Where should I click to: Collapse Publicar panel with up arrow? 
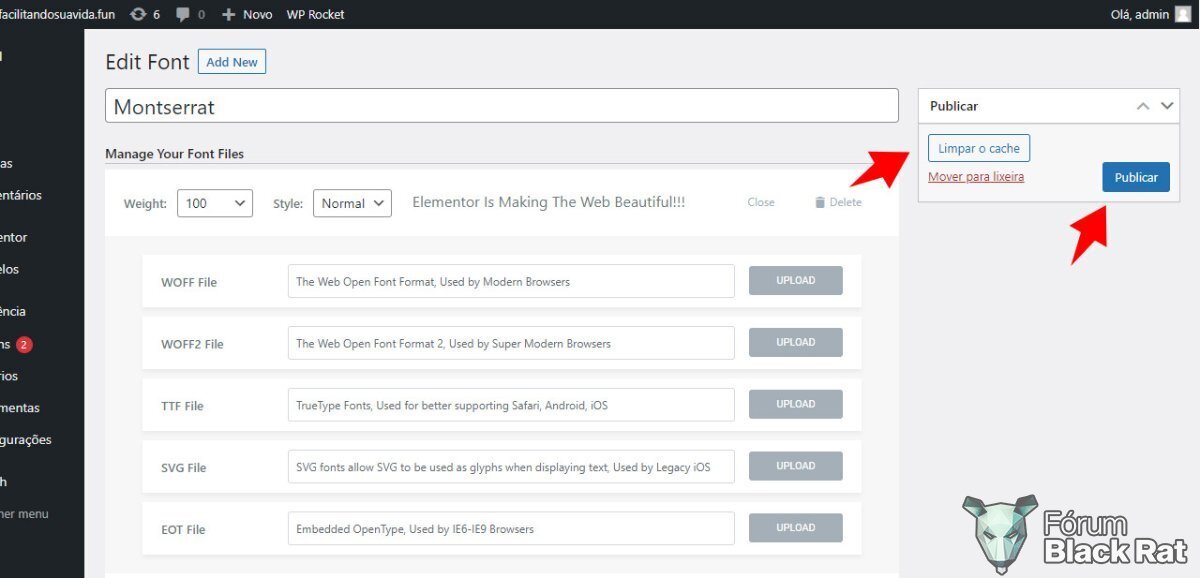(x=1144, y=105)
